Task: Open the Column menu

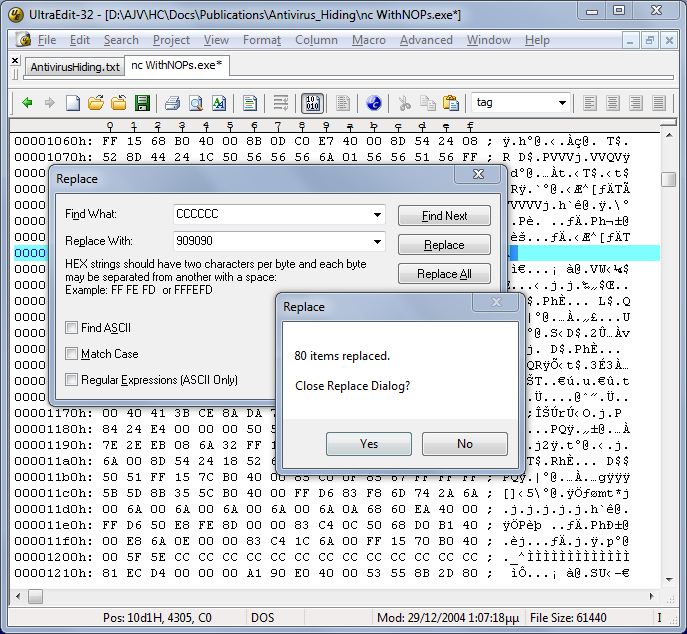Action: click(316, 40)
